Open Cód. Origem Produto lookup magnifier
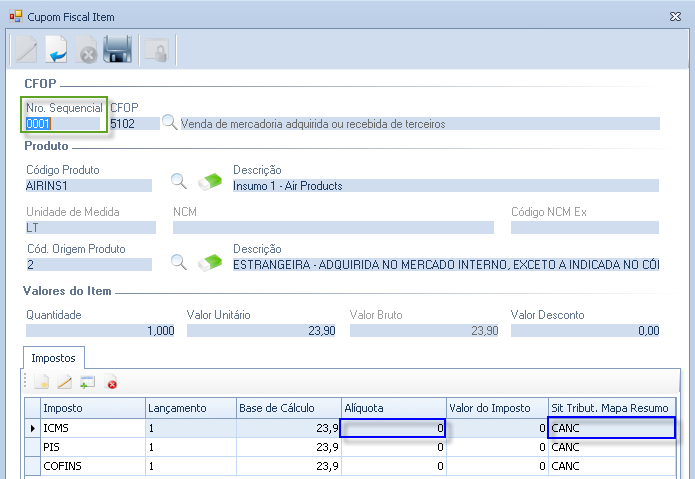The width and height of the screenshot is (695, 479). [x=178, y=262]
